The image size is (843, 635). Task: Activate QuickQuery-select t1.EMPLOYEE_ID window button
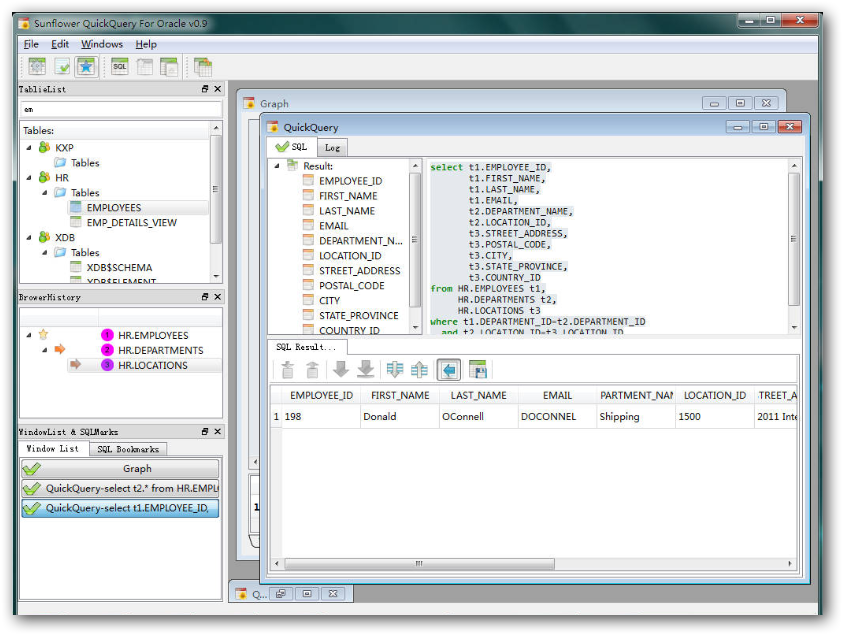pyautogui.click(x=120, y=508)
